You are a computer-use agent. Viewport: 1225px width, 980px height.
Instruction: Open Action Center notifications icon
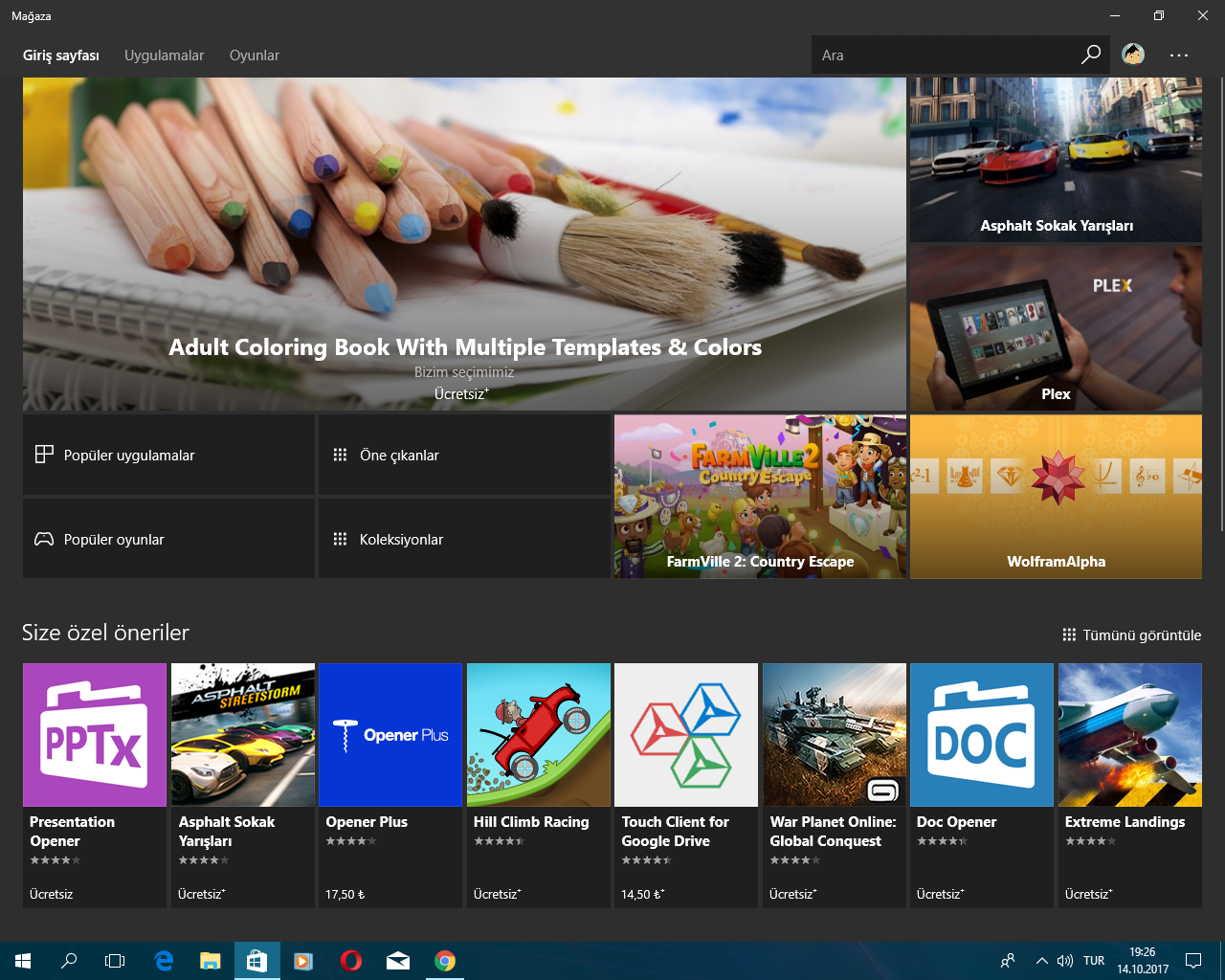tap(1193, 961)
